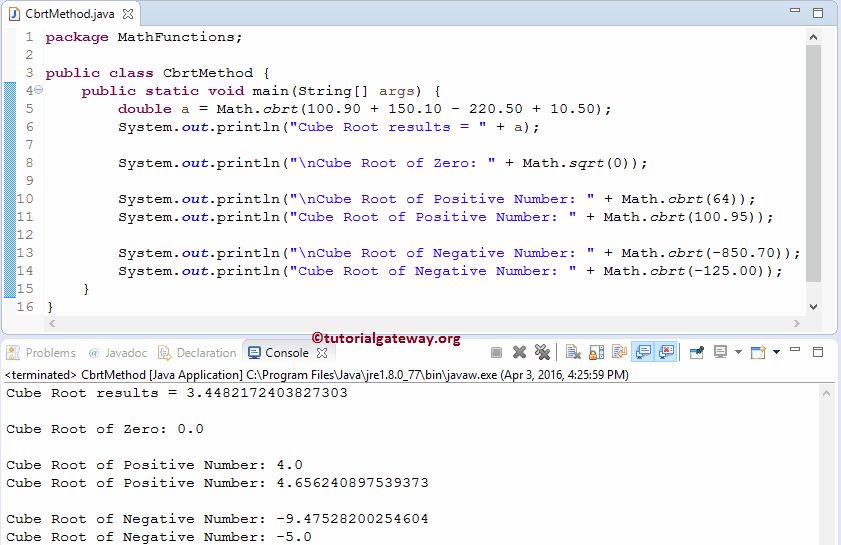
Task: Click 'Math.cbrt(-850.70)' on line 13
Action: point(702,253)
